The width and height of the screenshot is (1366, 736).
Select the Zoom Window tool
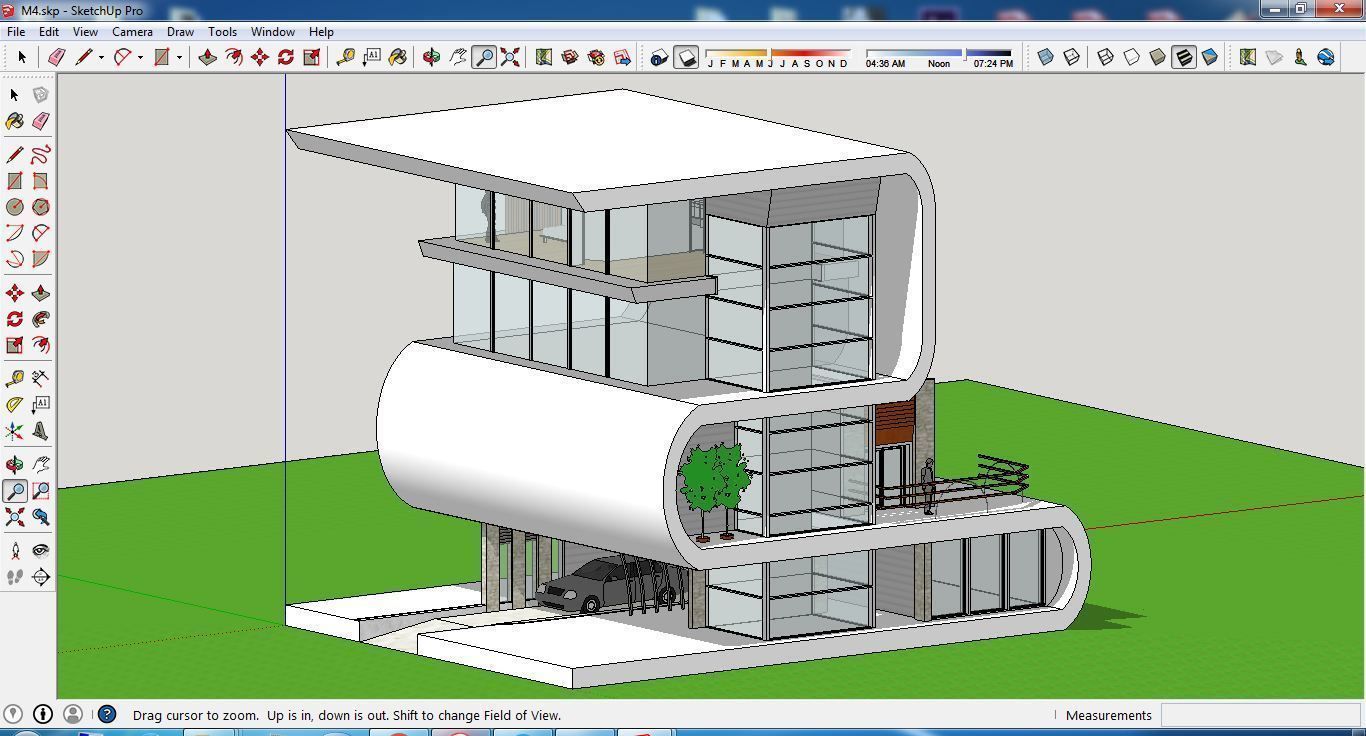coord(40,491)
